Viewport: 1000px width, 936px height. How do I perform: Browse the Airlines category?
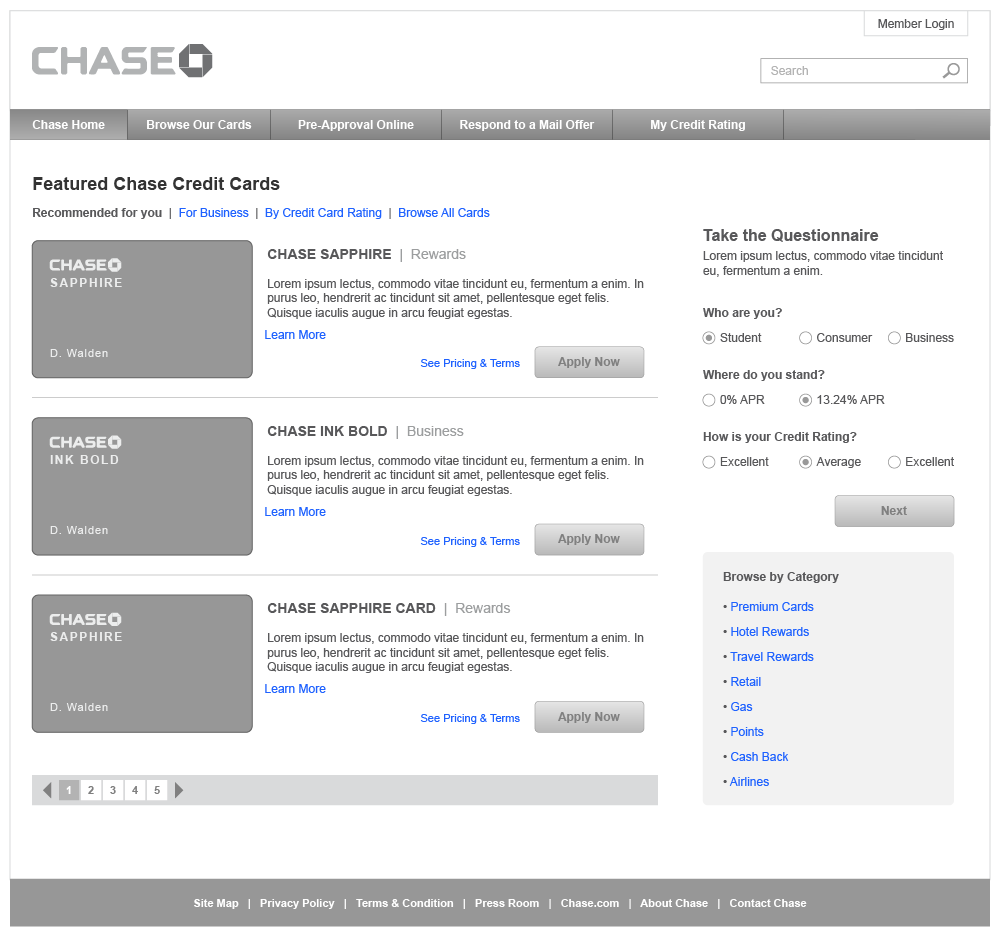tap(749, 781)
